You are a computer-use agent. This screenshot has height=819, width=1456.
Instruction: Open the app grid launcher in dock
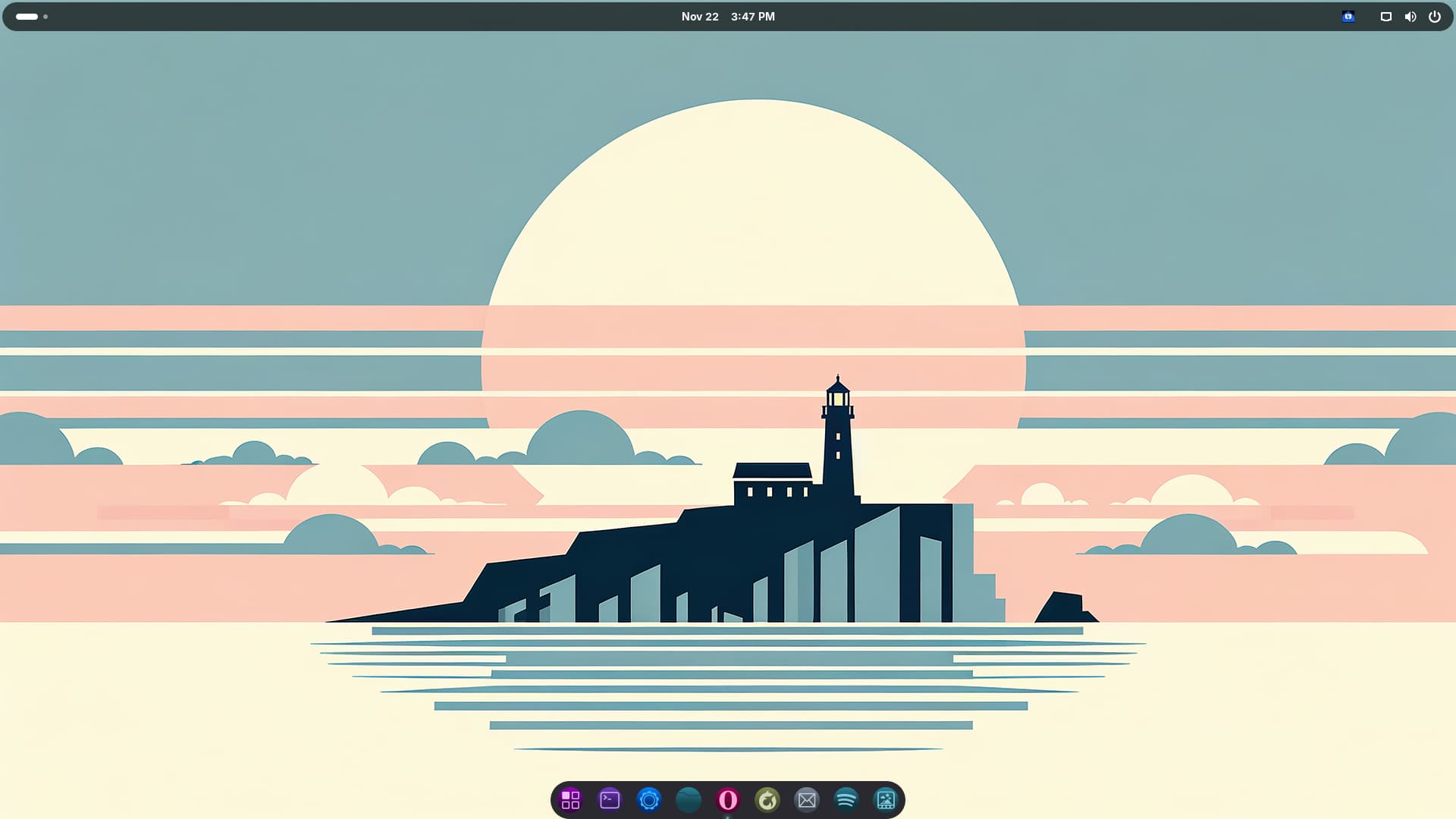[x=570, y=800]
